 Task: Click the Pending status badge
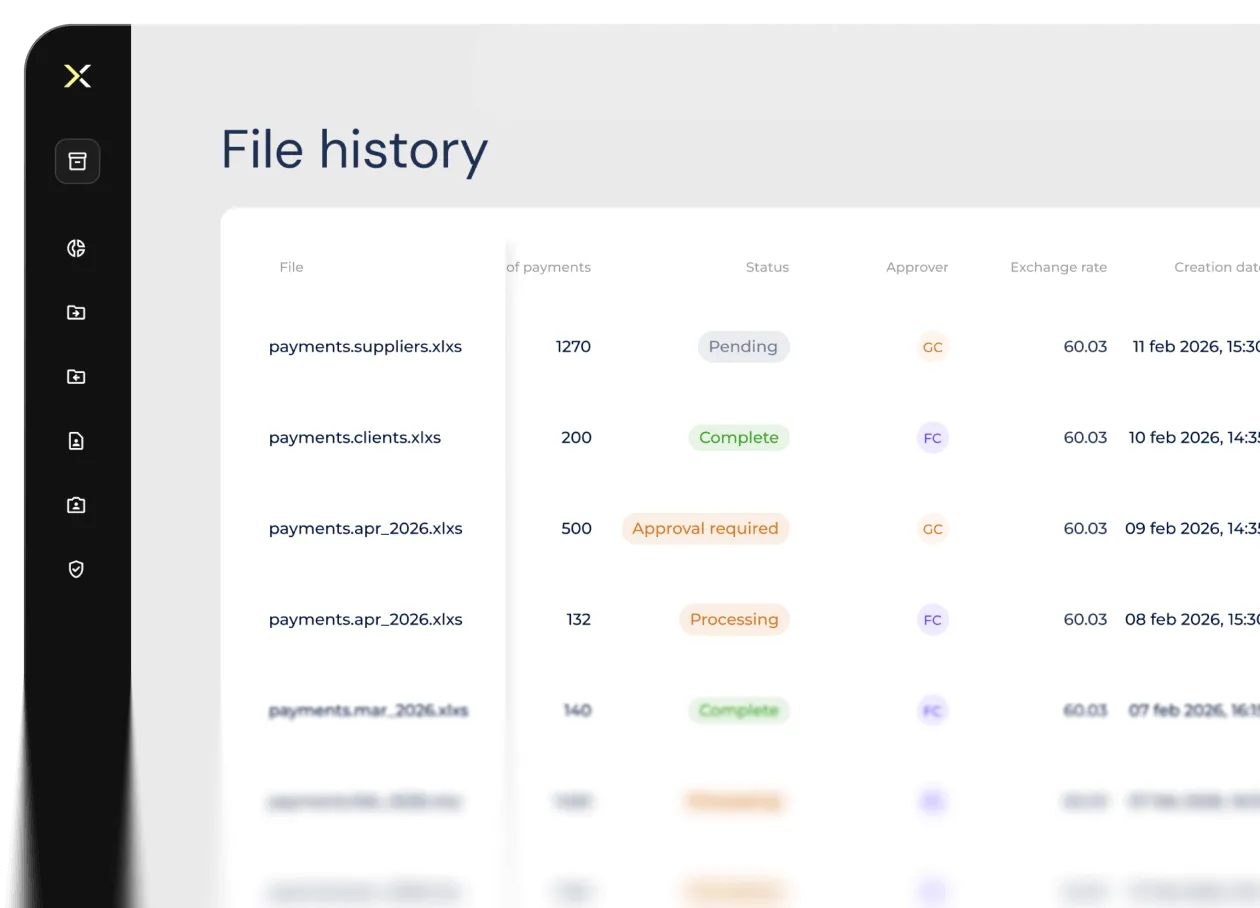pos(743,347)
